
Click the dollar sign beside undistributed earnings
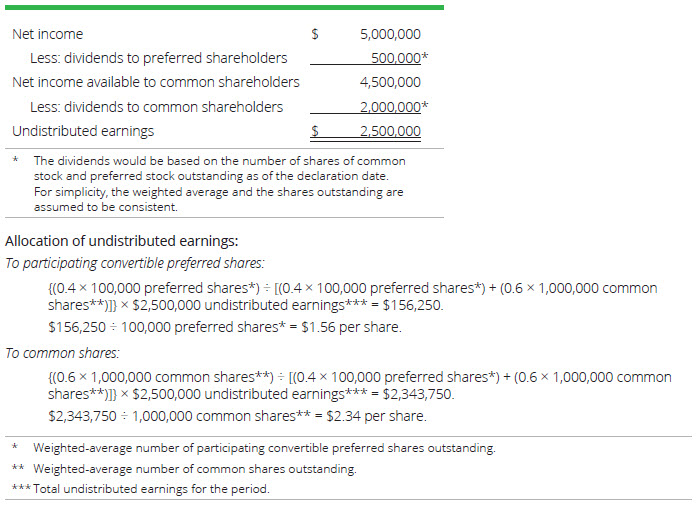click(315, 131)
